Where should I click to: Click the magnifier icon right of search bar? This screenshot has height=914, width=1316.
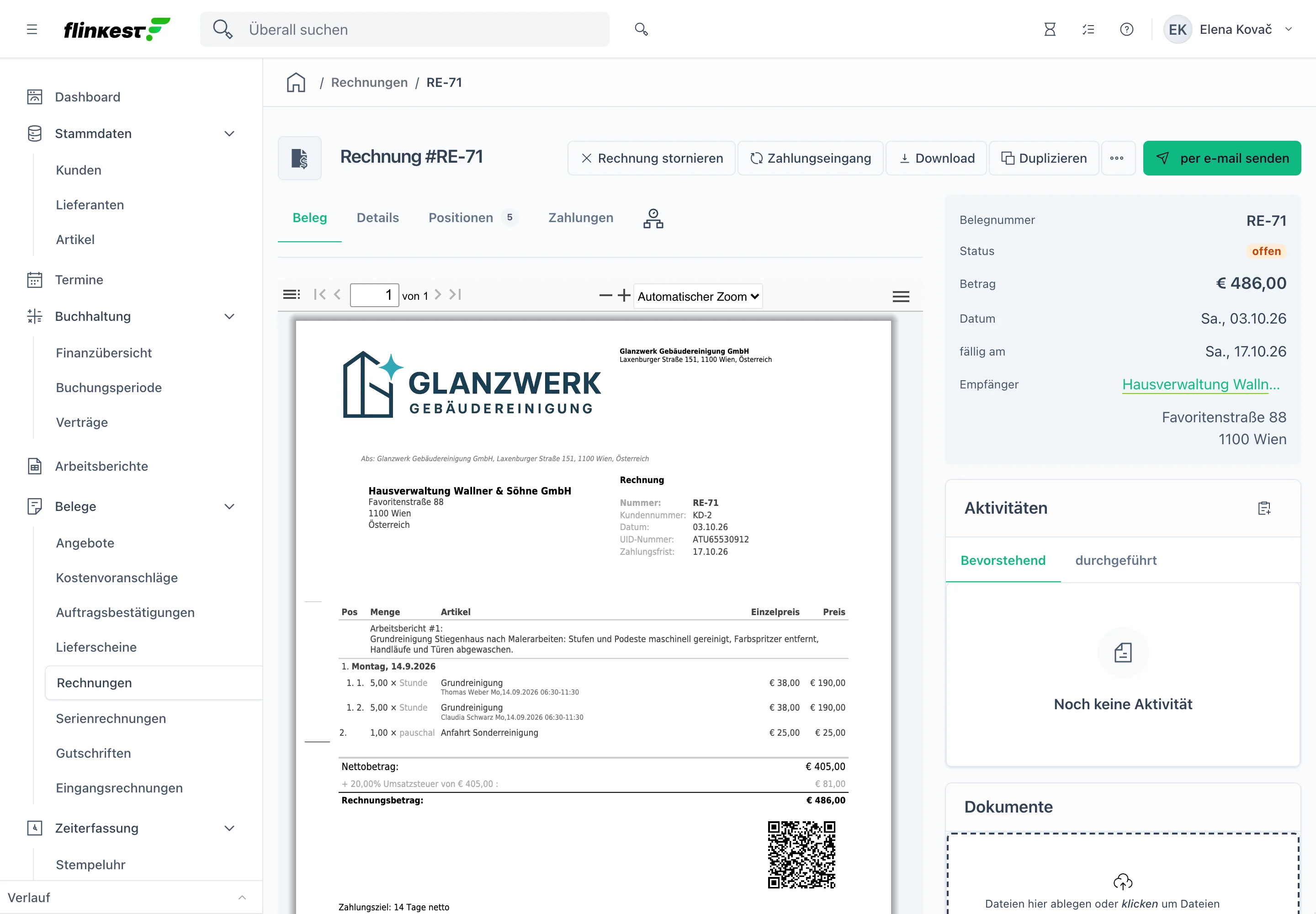pos(641,29)
